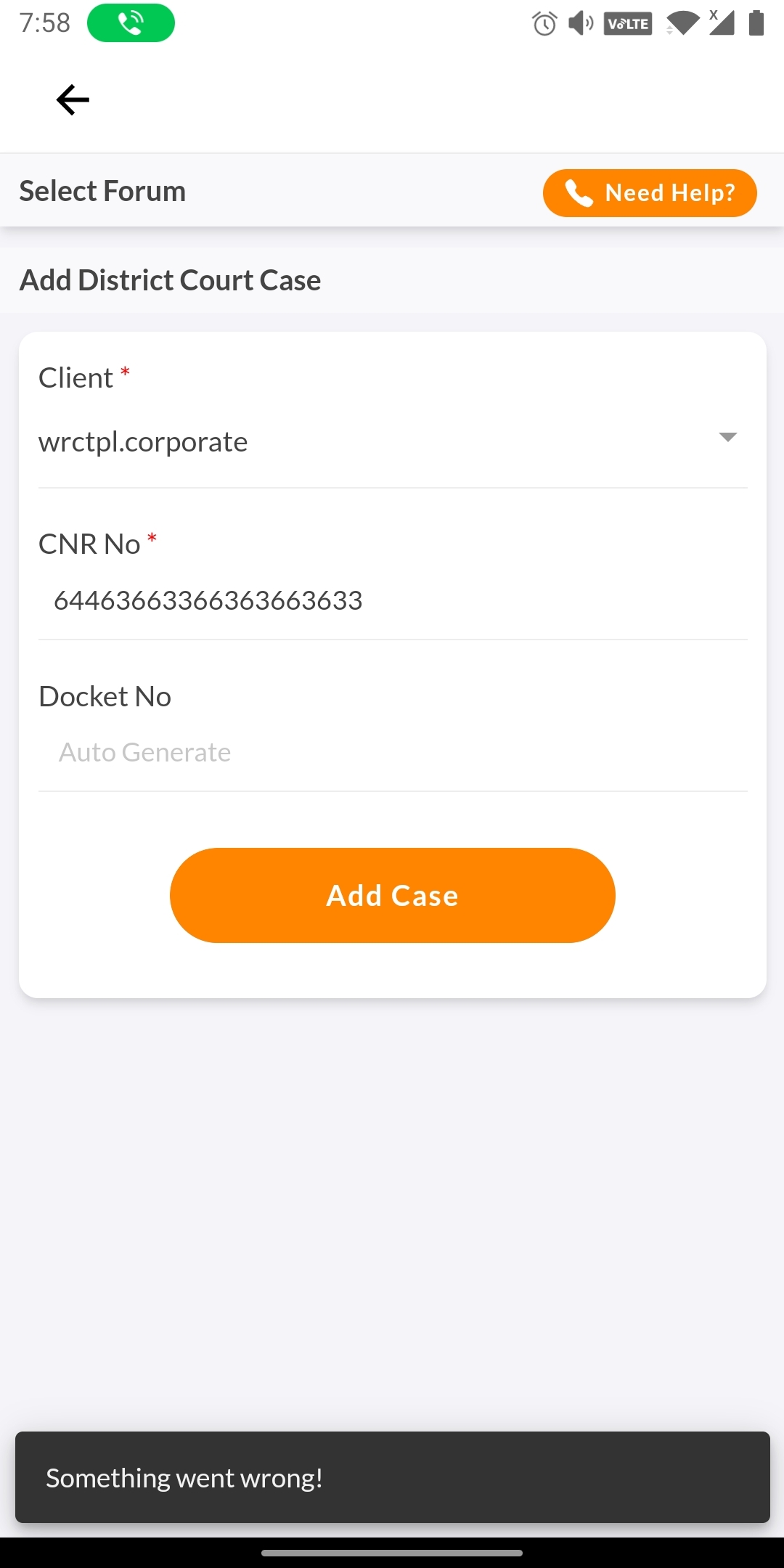Tap the speaker volume status icon
784x1568 pixels.
tap(581, 24)
